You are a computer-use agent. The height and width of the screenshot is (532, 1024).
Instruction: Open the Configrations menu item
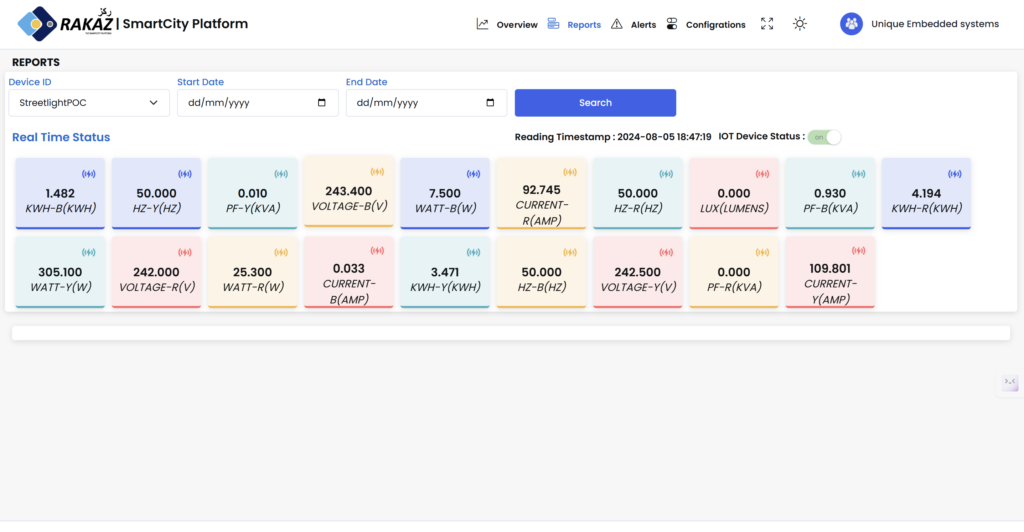[715, 25]
